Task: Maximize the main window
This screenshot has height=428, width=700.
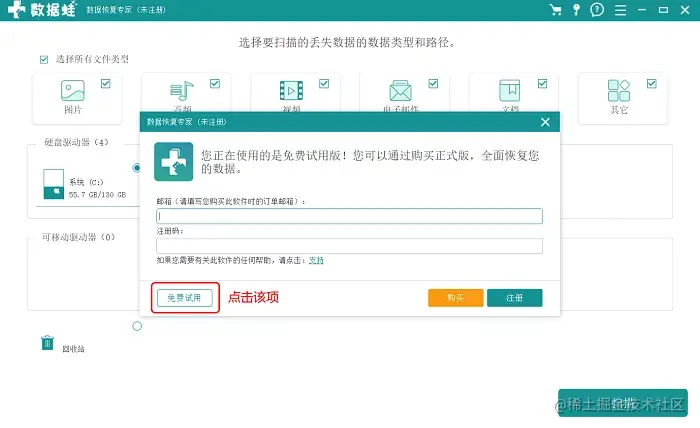Action: (663, 10)
